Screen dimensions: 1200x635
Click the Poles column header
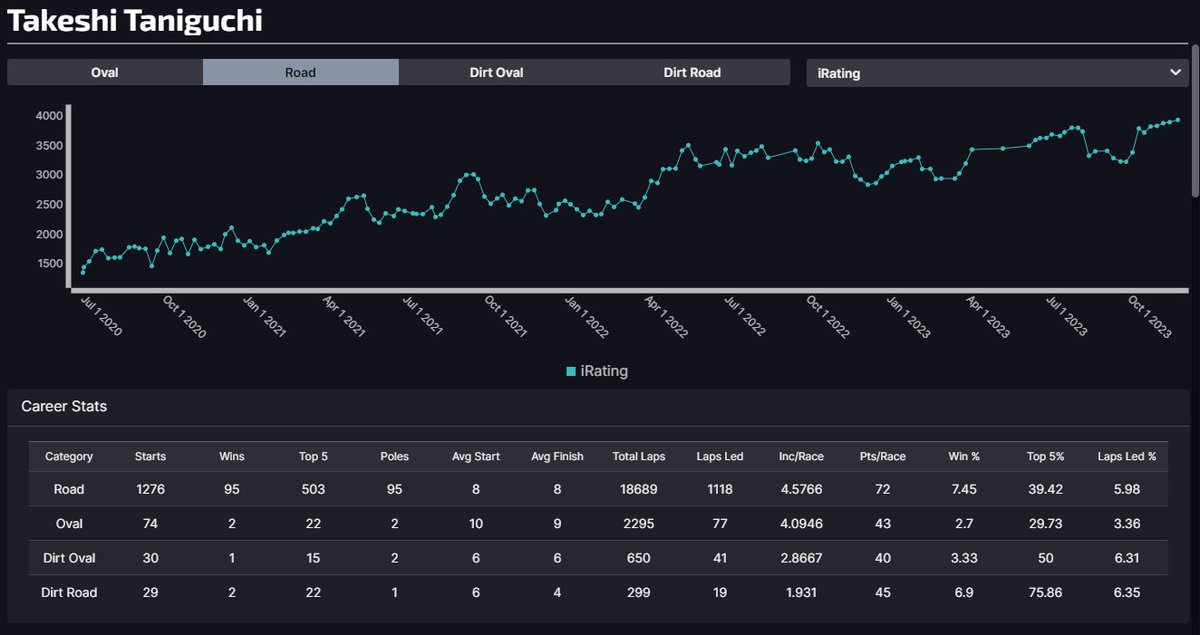click(396, 456)
